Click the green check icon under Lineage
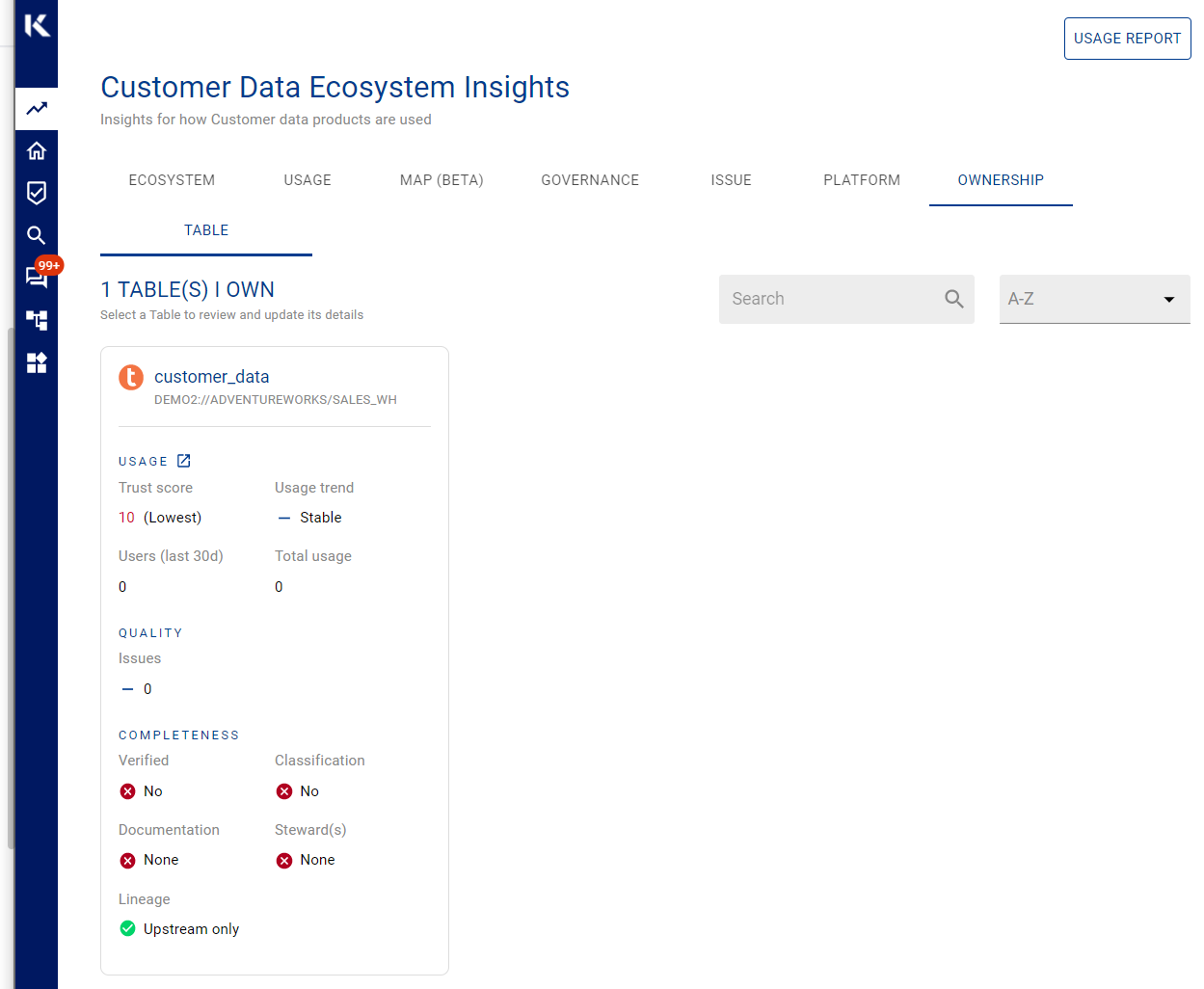1204x989 pixels. [x=127, y=928]
